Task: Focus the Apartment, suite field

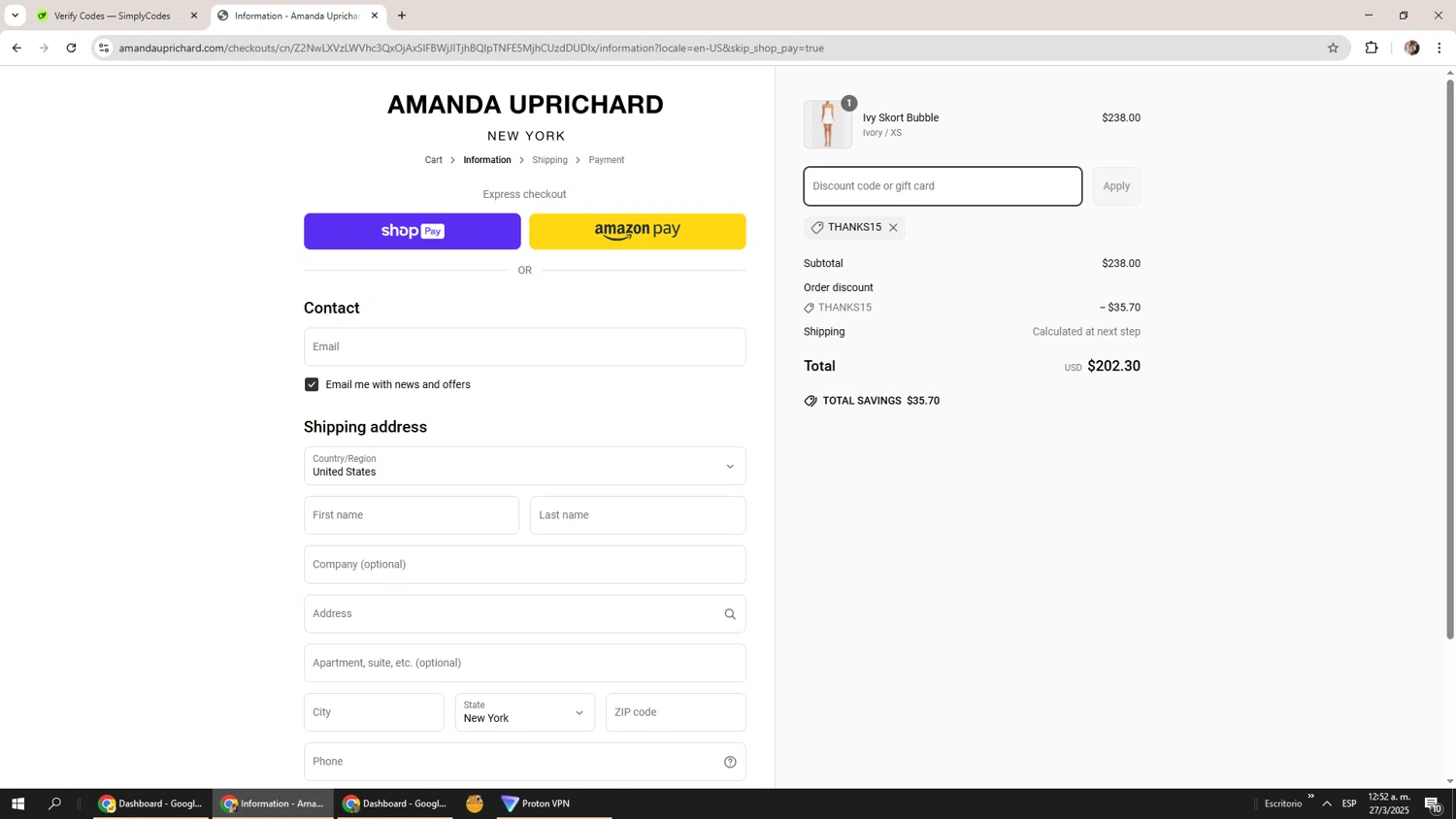Action: [525, 664]
